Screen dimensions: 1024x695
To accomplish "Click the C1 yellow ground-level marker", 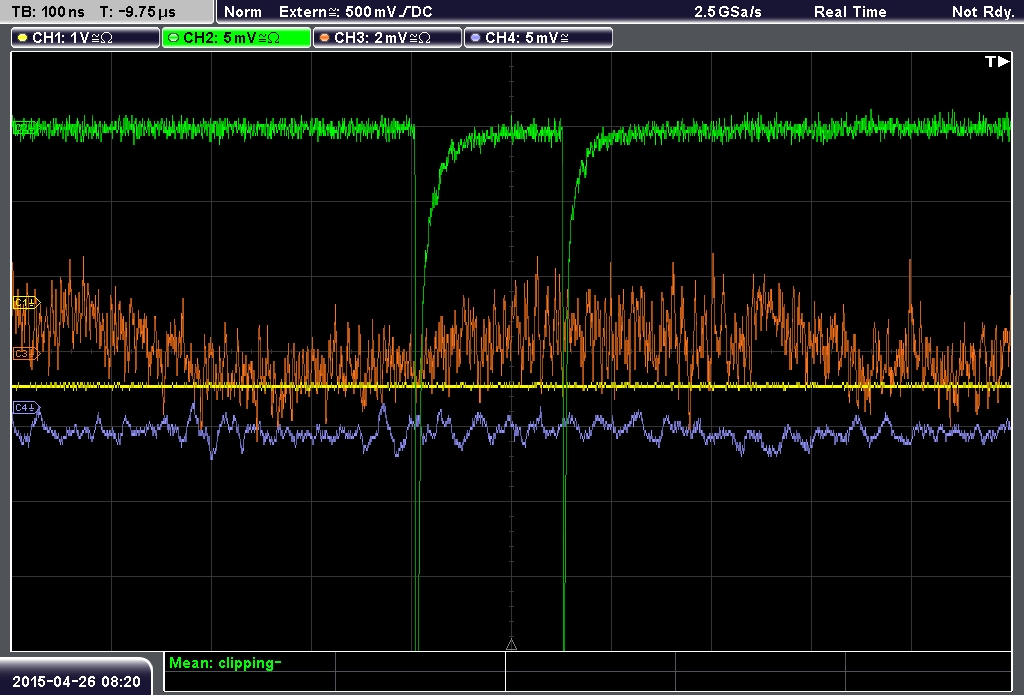I will click(x=27, y=302).
